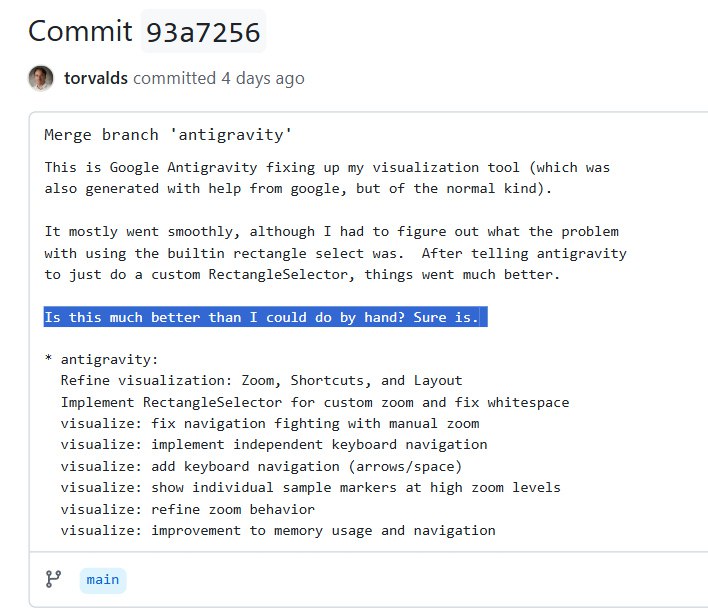Viewport: 708px width, 610px height.
Task: Click the "4 days ago" timestamp
Action: (x=262, y=78)
